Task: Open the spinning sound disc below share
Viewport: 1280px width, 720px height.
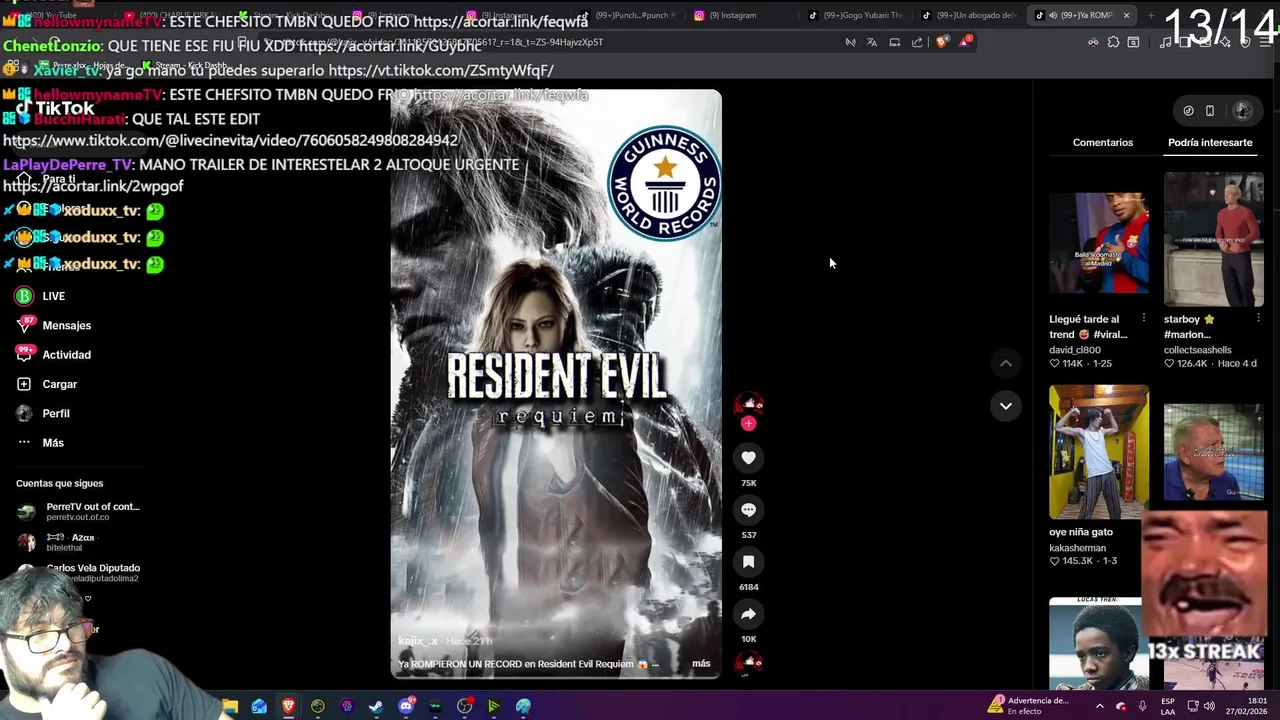Action: pos(748,662)
